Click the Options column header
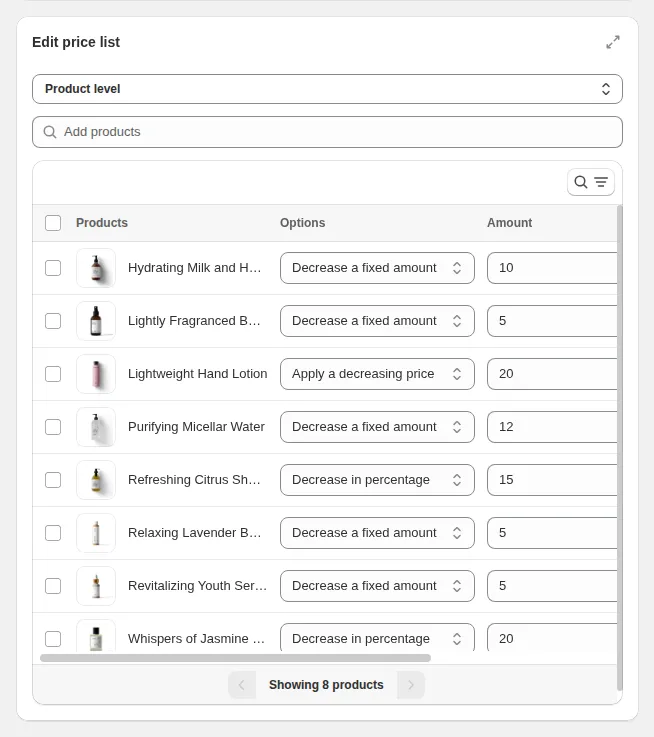Image resolution: width=654 pixels, height=737 pixels. point(302,223)
